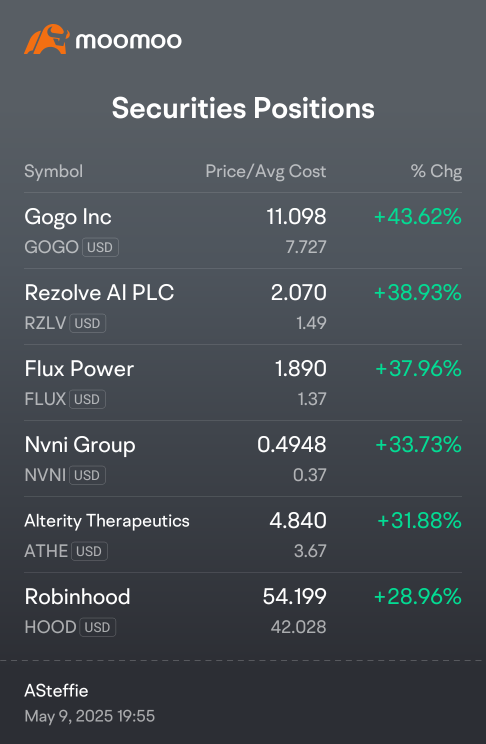
Task: Click the moomoo bull logo icon
Action: 47,39
